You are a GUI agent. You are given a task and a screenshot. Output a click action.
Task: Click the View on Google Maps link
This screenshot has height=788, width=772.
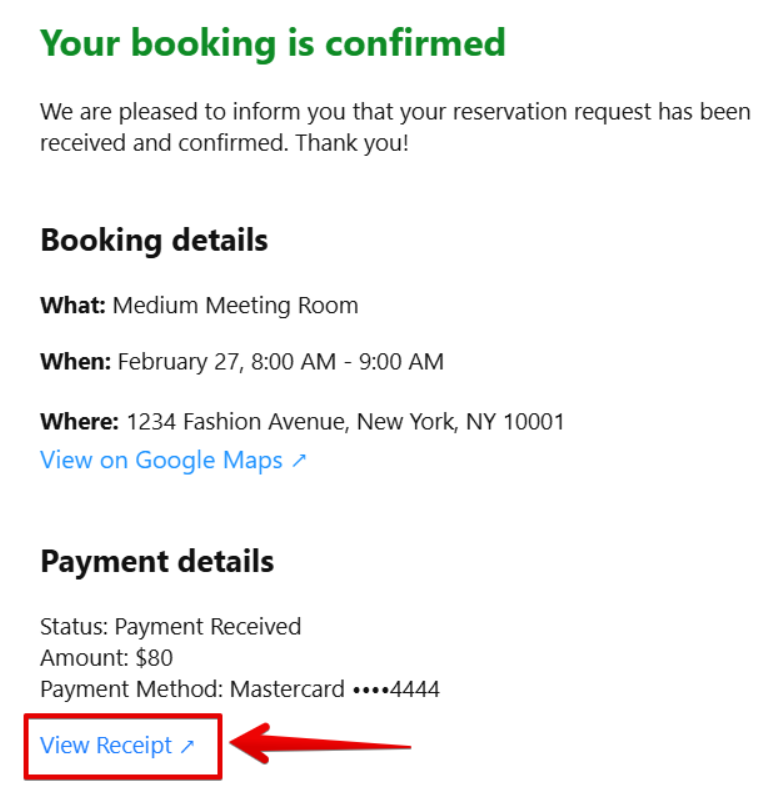pos(161,460)
